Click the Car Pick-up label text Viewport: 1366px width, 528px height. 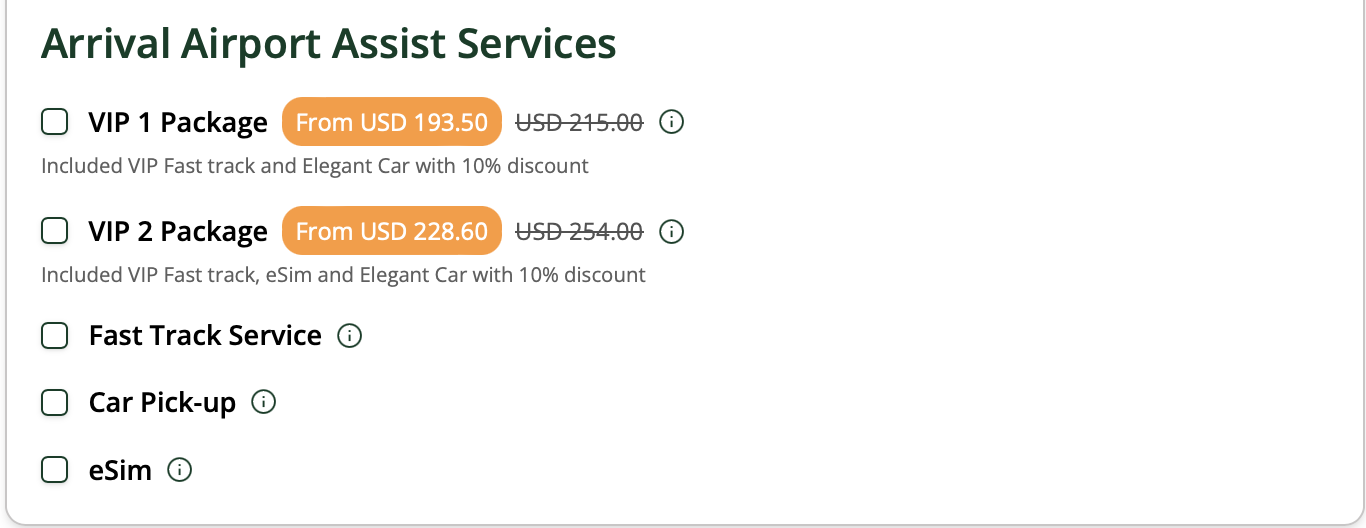pyautogui.click(x=162, y=403)
